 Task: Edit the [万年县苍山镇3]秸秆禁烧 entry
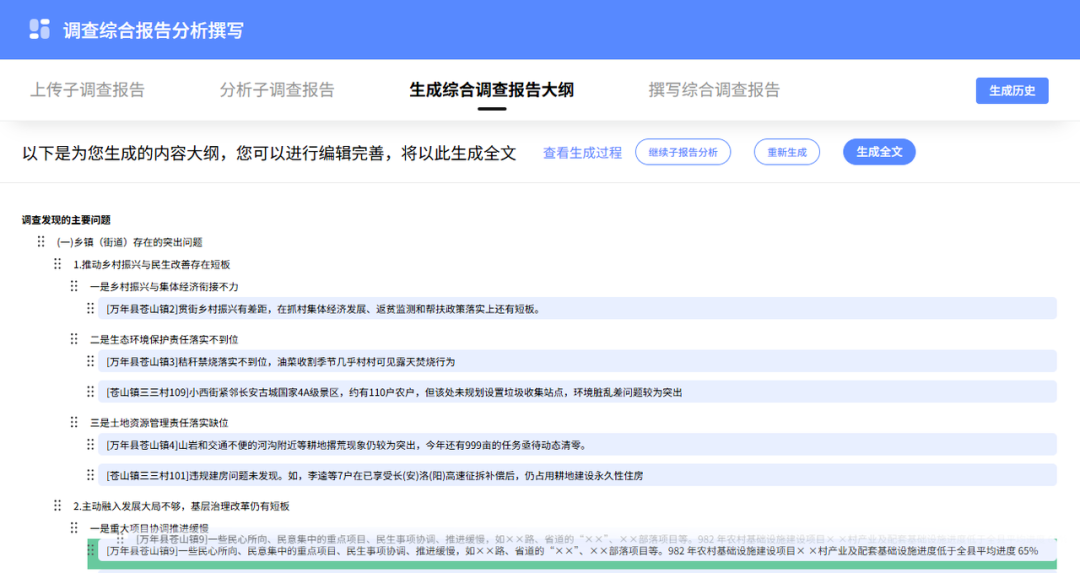577,361
